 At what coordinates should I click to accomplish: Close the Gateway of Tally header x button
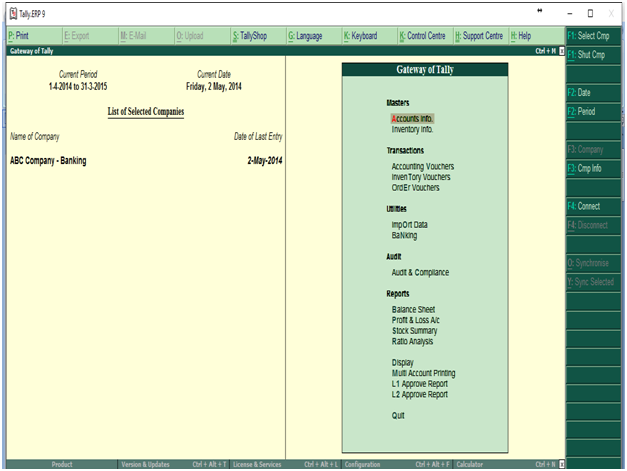(561, 51)
